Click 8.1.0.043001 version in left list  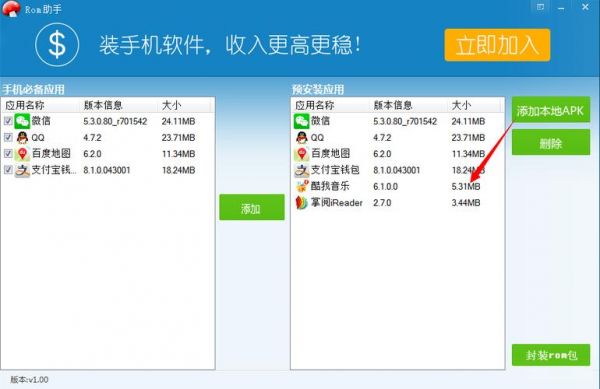click(x=107, y=170)
